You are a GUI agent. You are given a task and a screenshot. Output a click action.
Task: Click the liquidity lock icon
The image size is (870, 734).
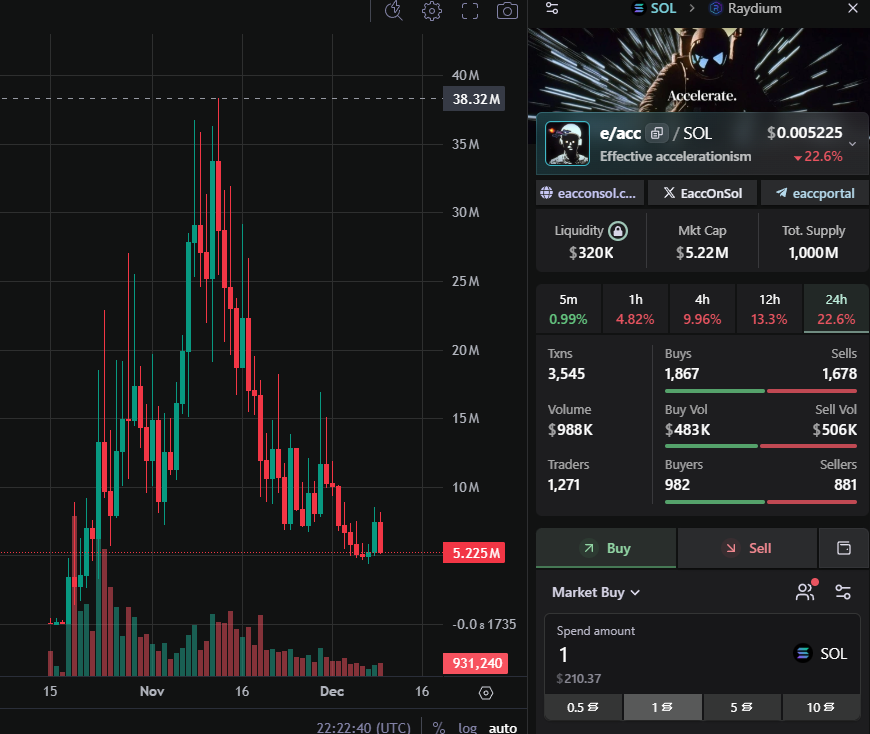(x=618, y=231)
